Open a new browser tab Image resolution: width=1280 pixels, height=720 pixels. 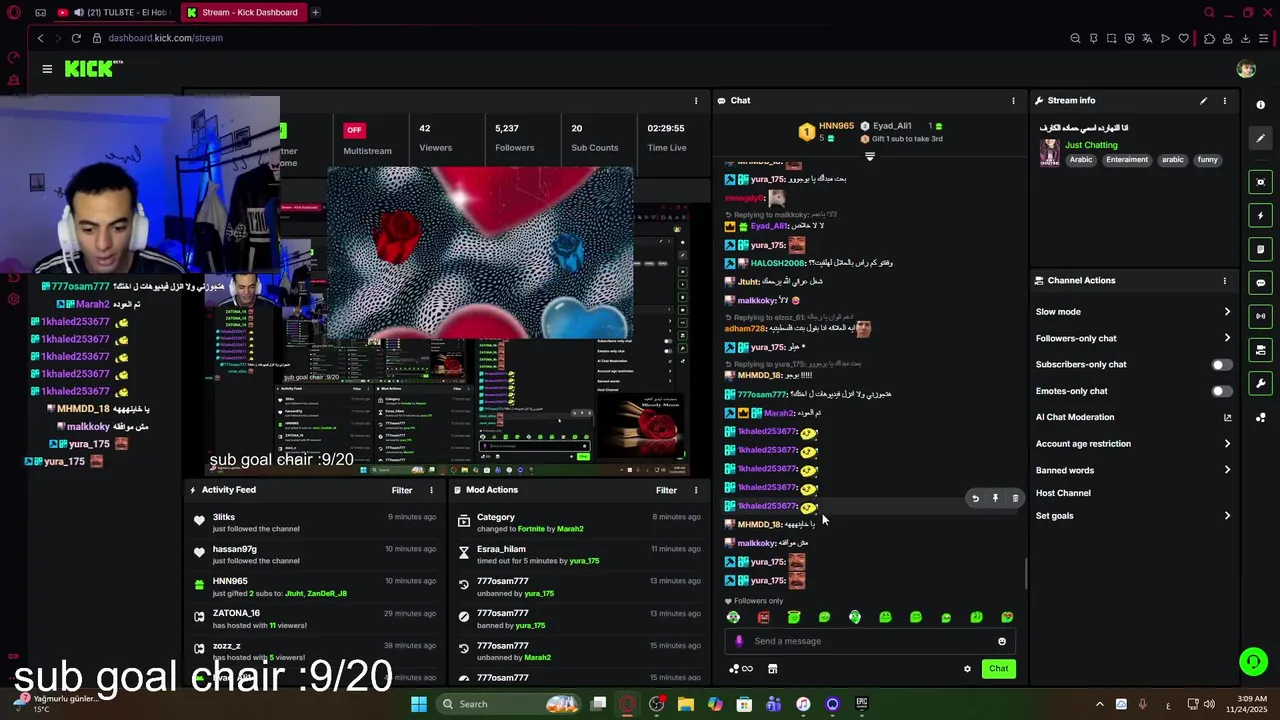point(315,12)
